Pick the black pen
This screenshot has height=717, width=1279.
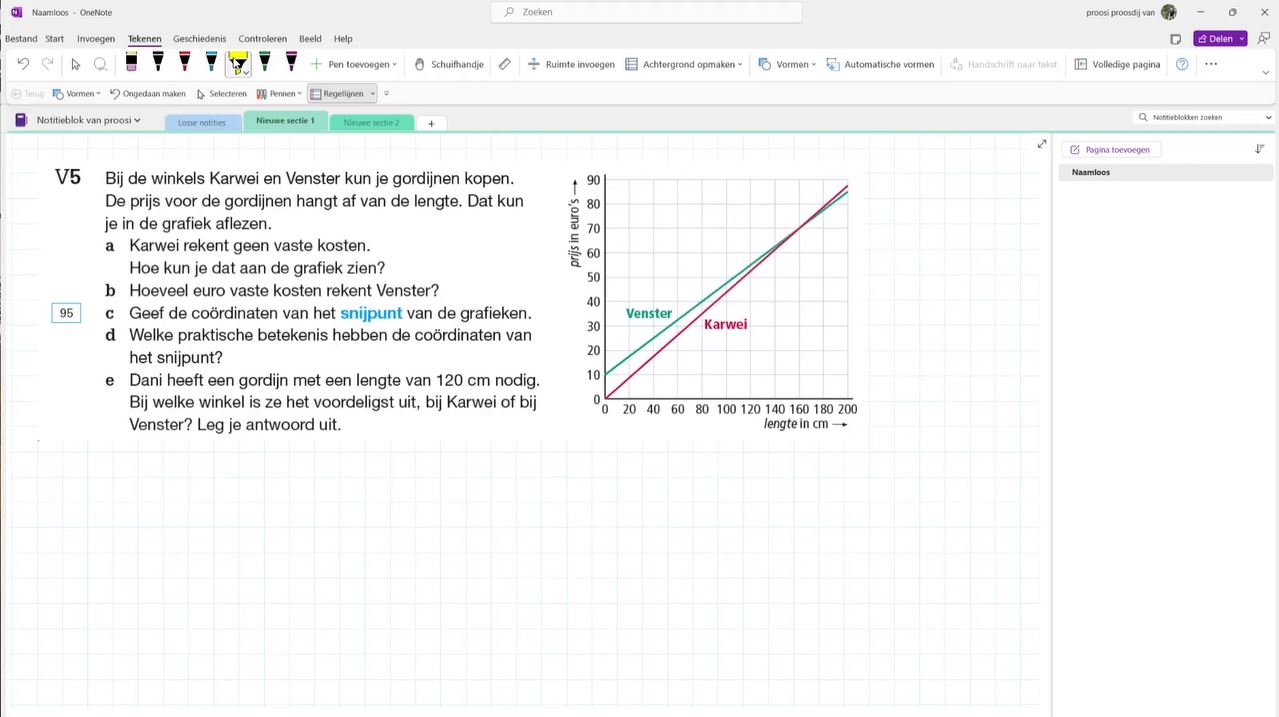pos(158,62)
